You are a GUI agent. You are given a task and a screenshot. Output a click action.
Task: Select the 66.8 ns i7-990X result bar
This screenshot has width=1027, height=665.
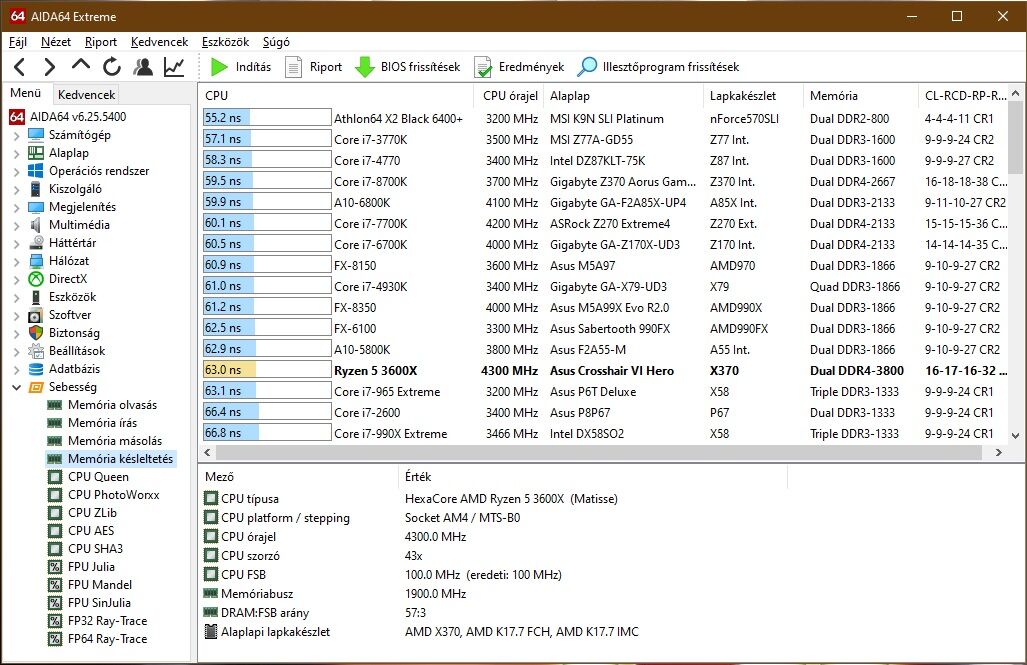point(267,433)
